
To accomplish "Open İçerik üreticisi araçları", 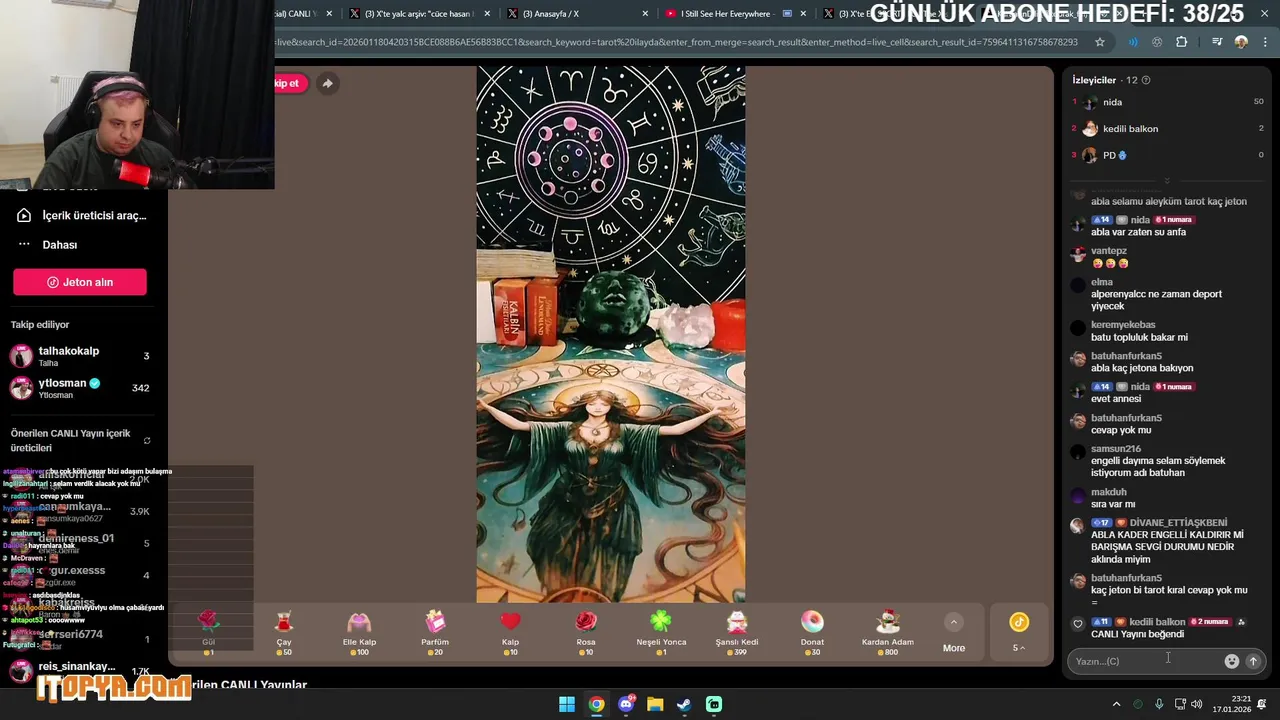I will [82, 215].
